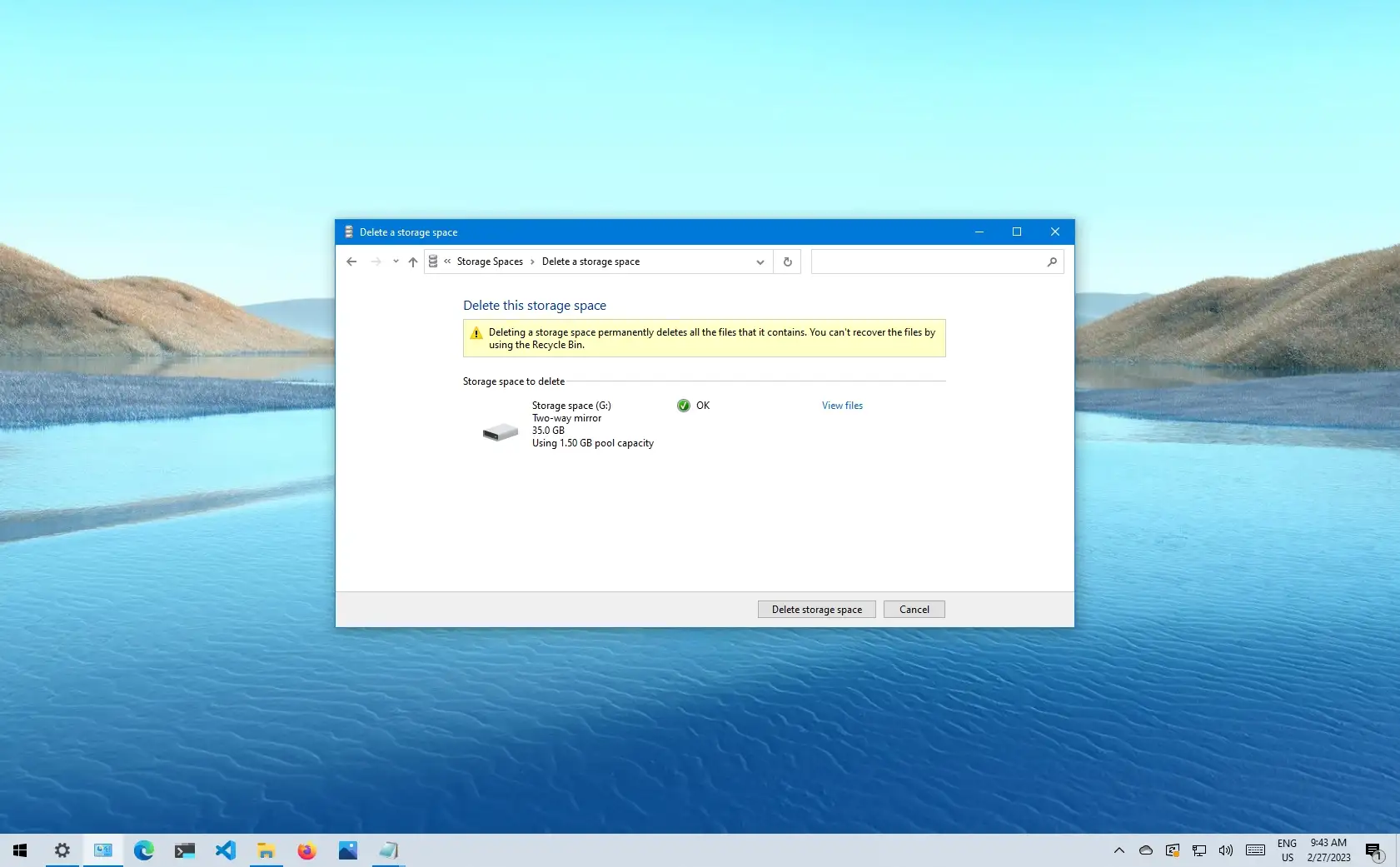Adjust the speaker volume tray icon
The image size is (1400, 867).
point(1224,850)
